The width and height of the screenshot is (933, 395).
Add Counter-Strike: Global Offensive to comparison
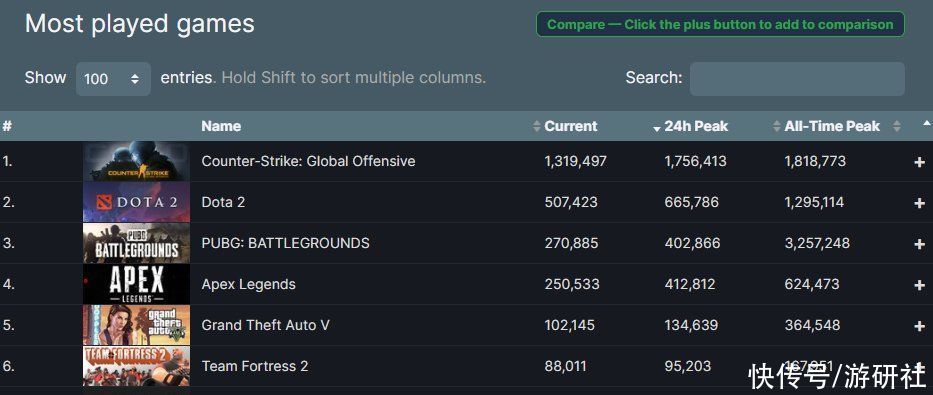(919, 162)
